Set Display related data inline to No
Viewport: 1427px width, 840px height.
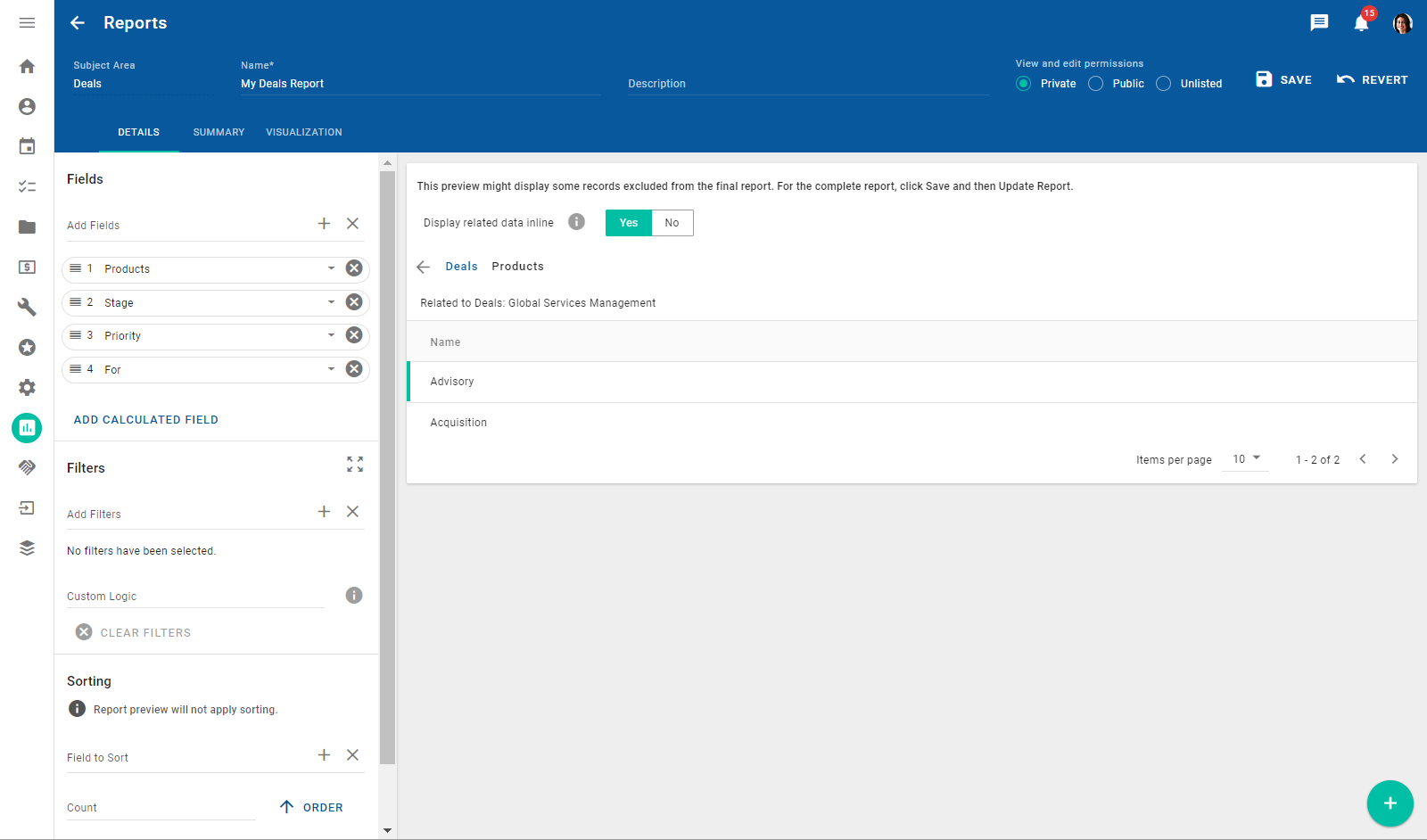(672, 223)
